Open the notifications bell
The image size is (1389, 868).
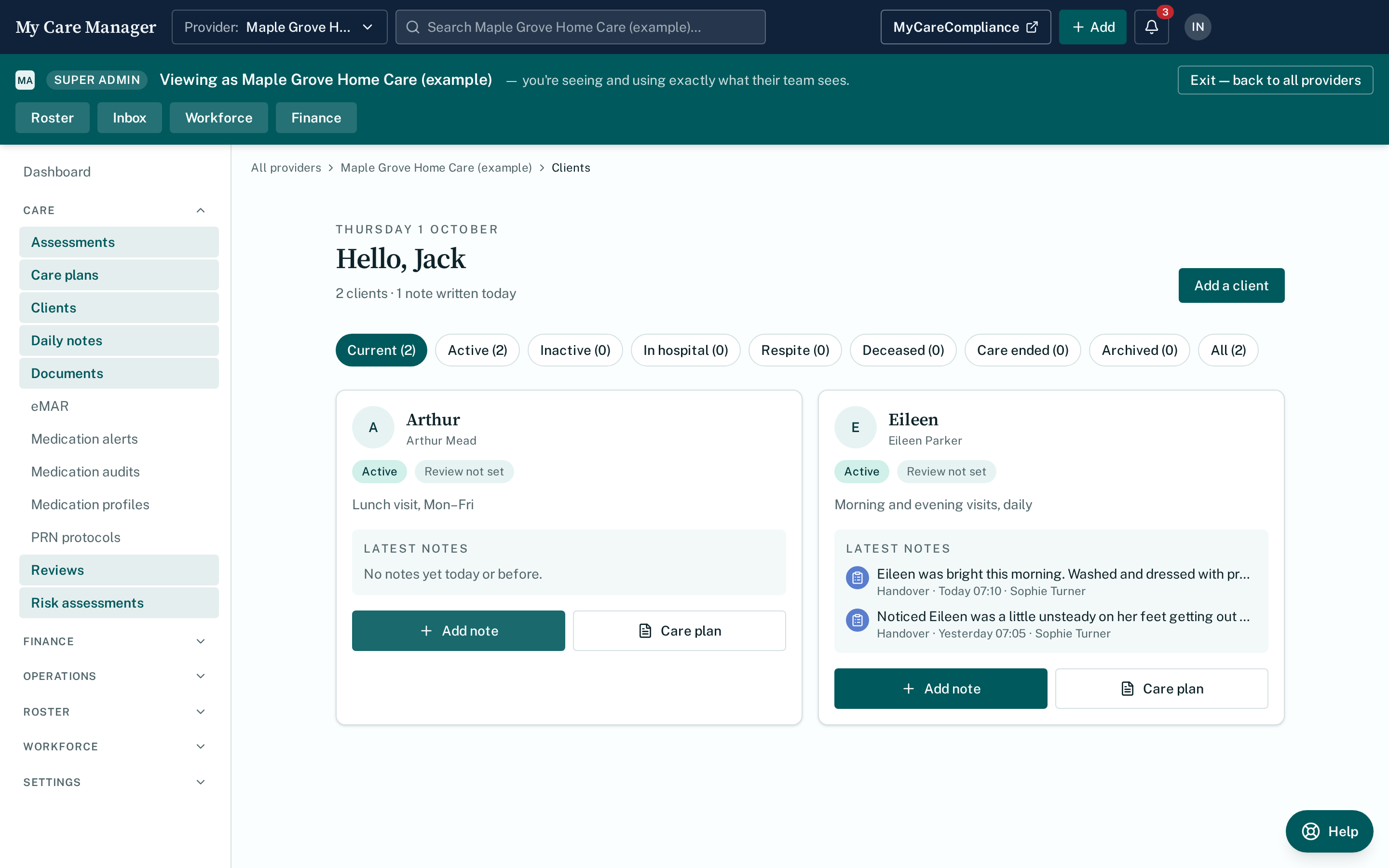[1151, 27]
